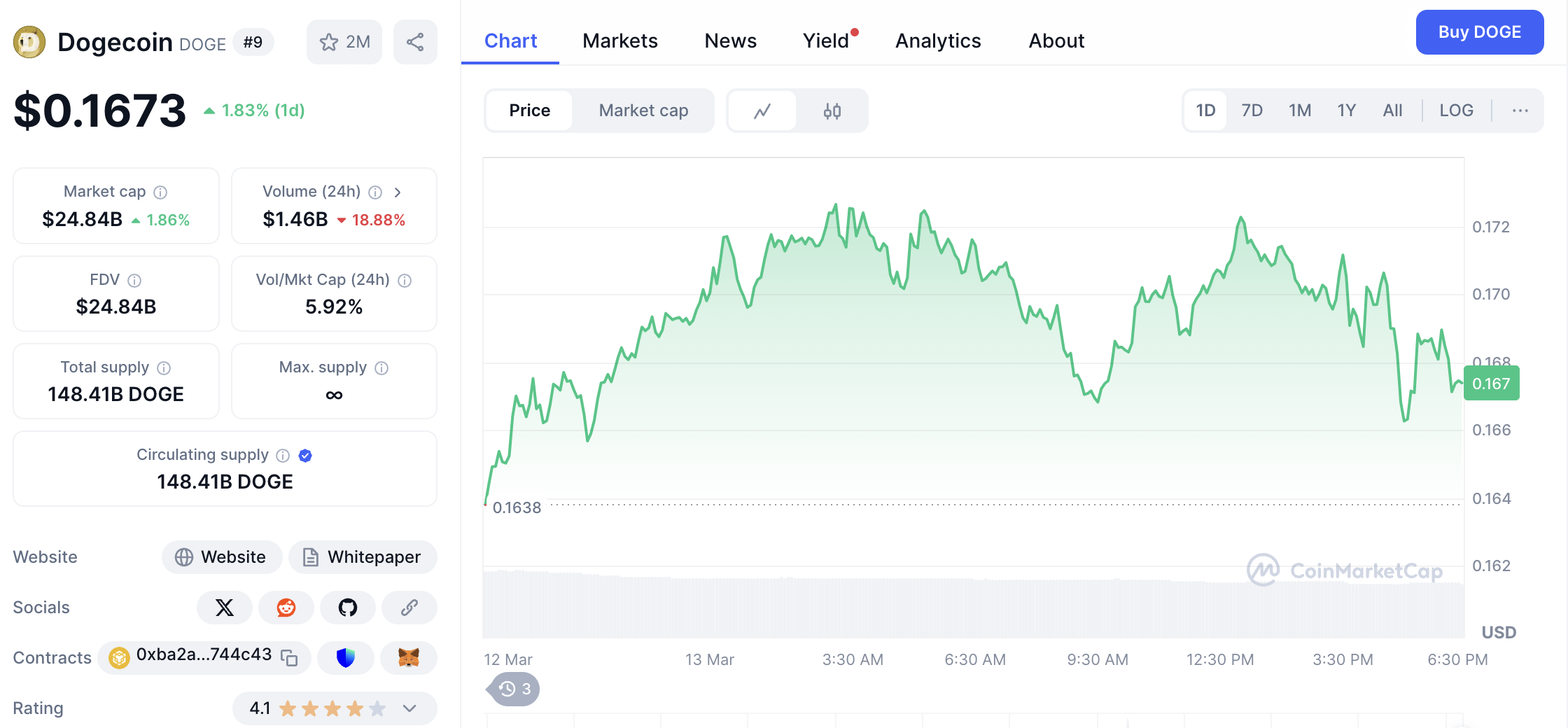Open the Whitepaper link
The height and width of the screenshot is (728, 1568).
click(x=363, y=557)
